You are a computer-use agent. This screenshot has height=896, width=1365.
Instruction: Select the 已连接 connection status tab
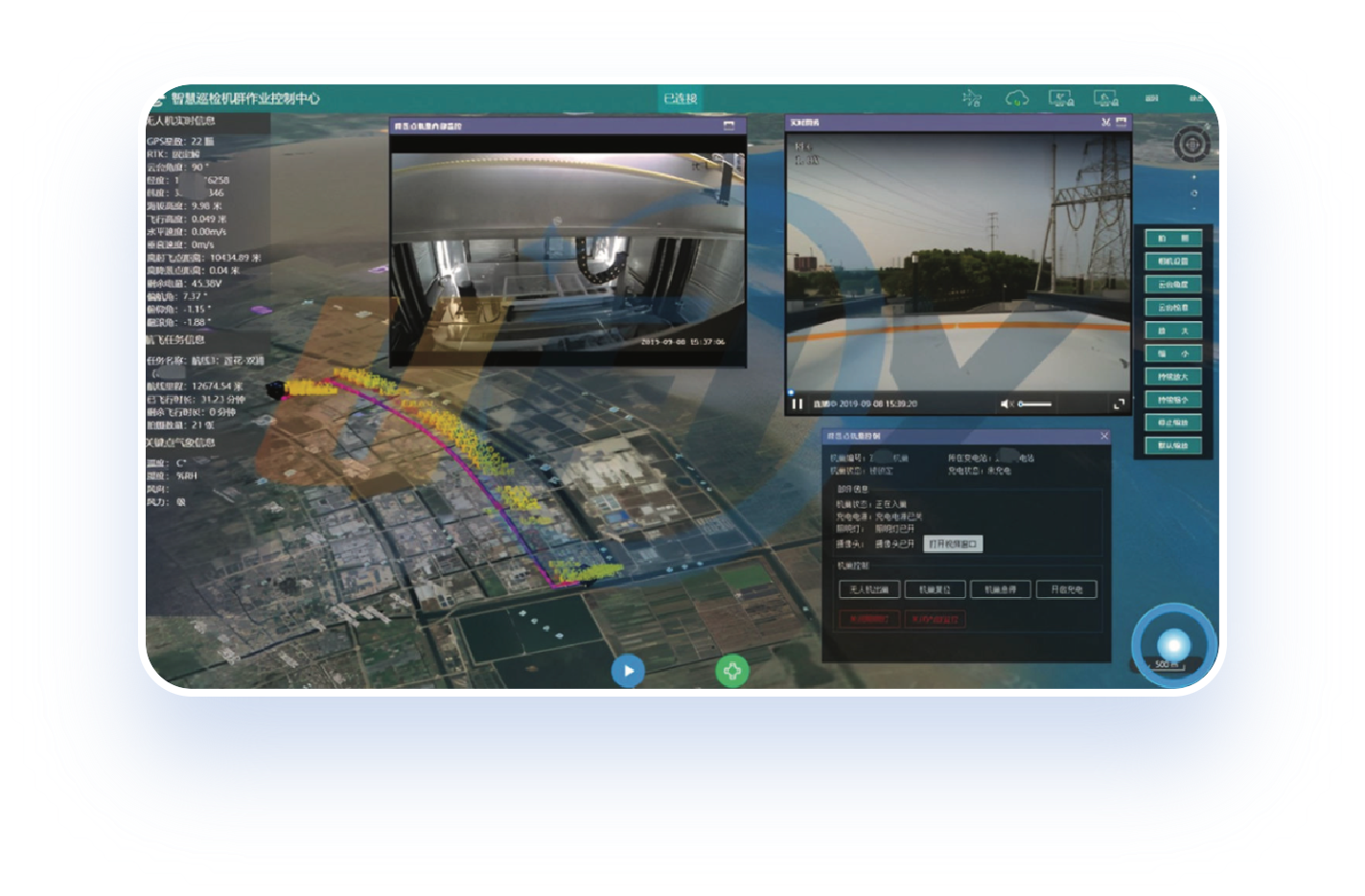tap(681, 99)
